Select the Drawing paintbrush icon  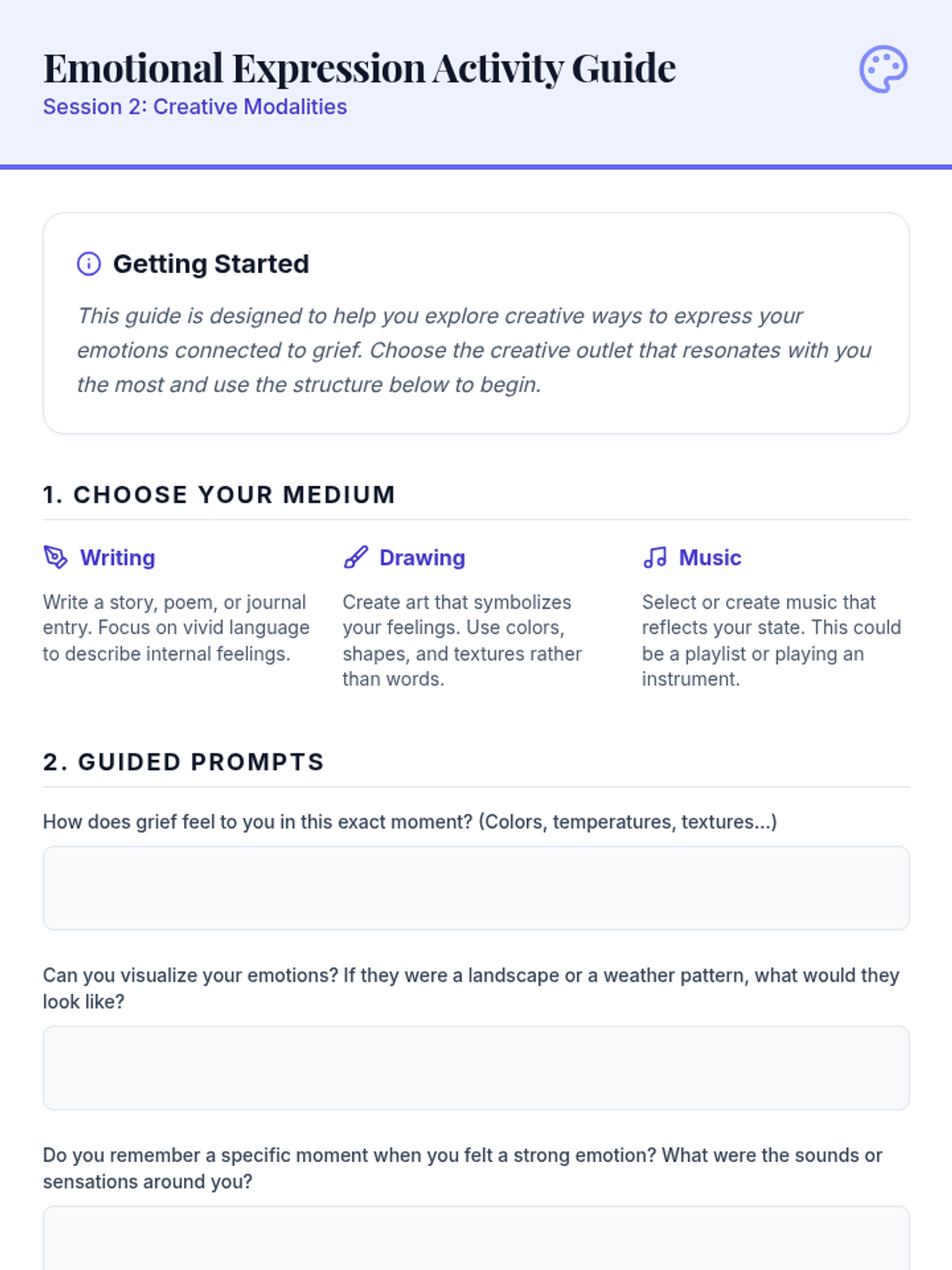point(355,557)
